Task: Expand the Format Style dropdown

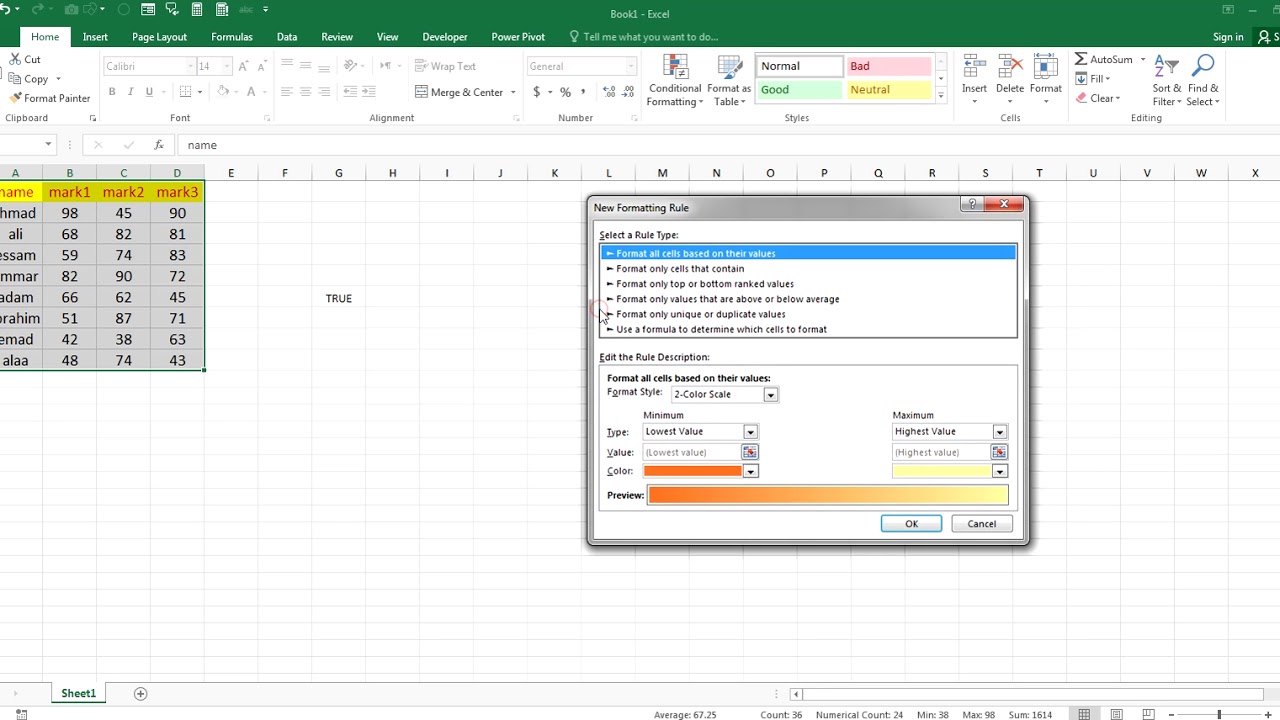Action: pos(770,395)
